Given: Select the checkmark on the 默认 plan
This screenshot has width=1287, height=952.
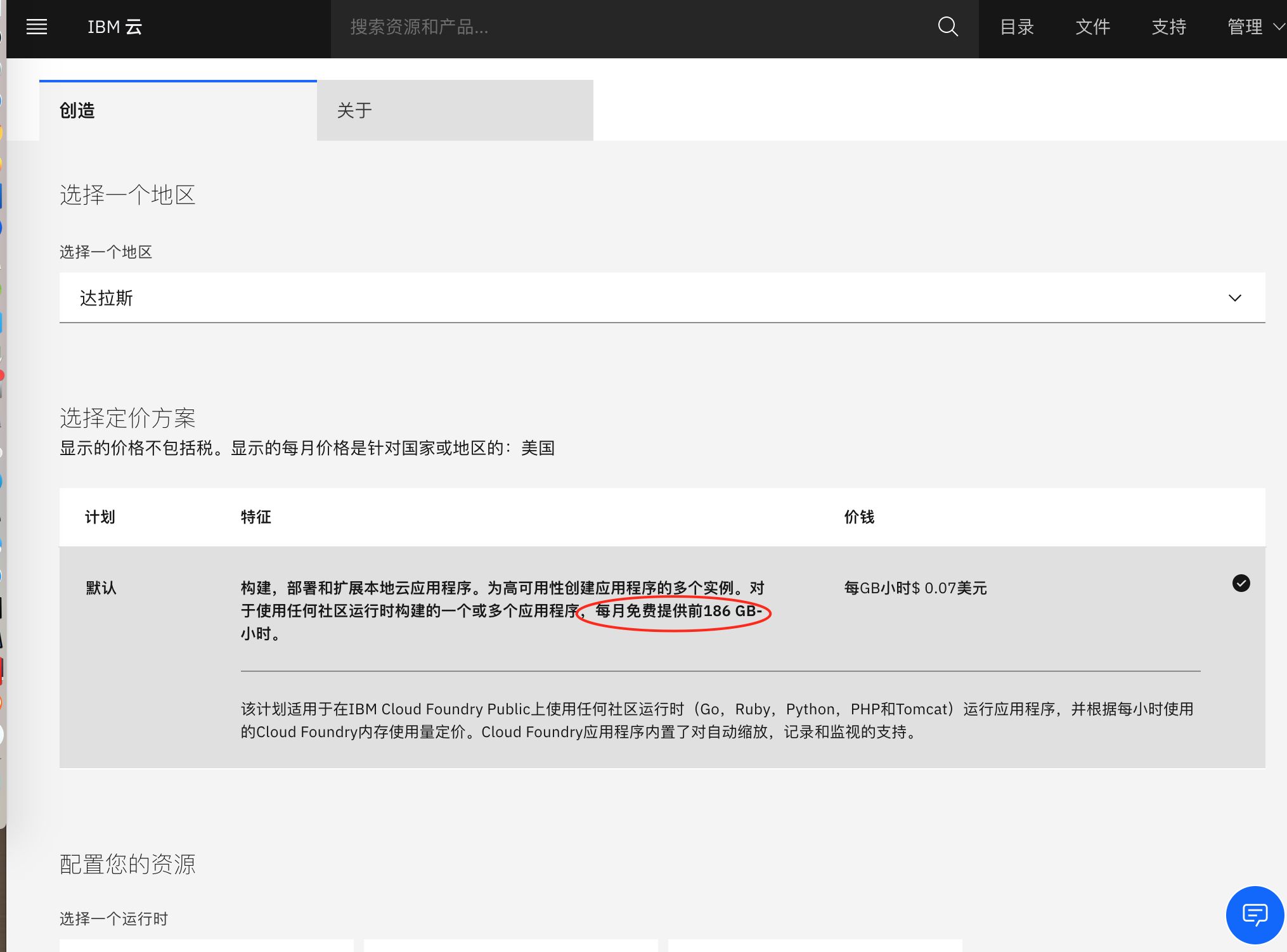Looking at the screenshot, I should (1241, 583).
